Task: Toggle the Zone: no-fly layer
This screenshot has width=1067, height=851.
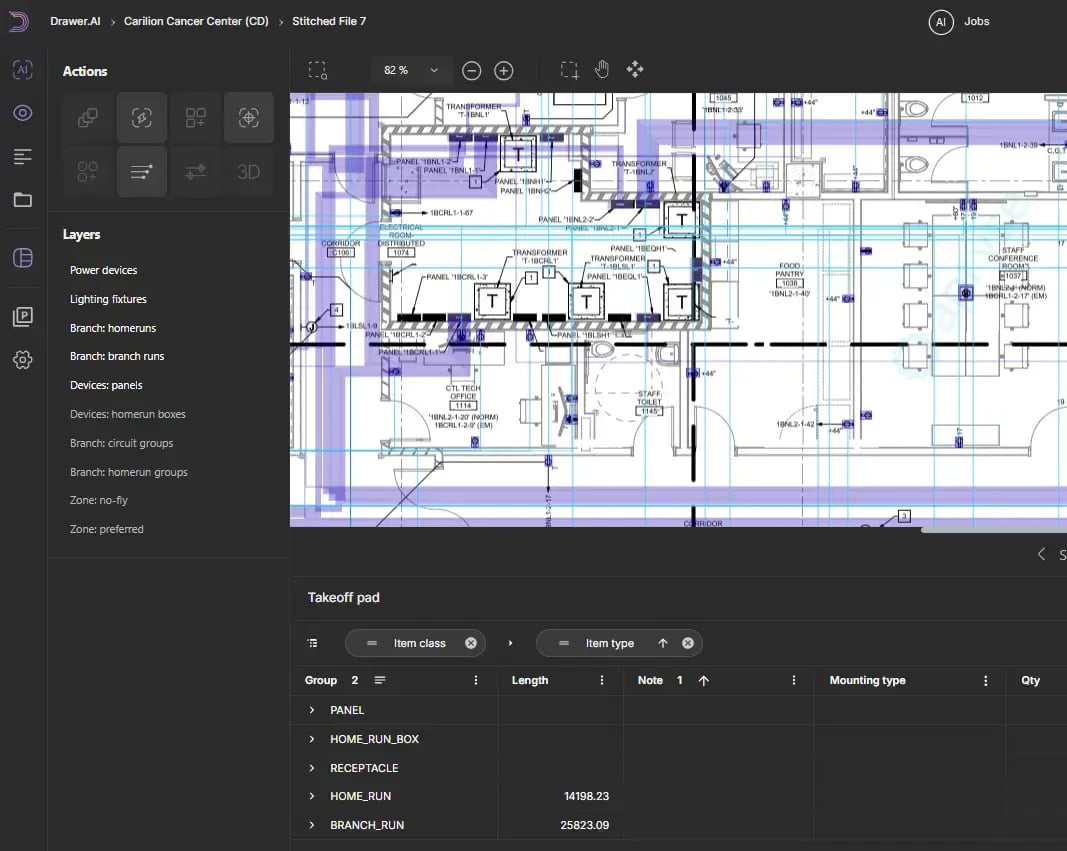Action: tap(99, 500)
